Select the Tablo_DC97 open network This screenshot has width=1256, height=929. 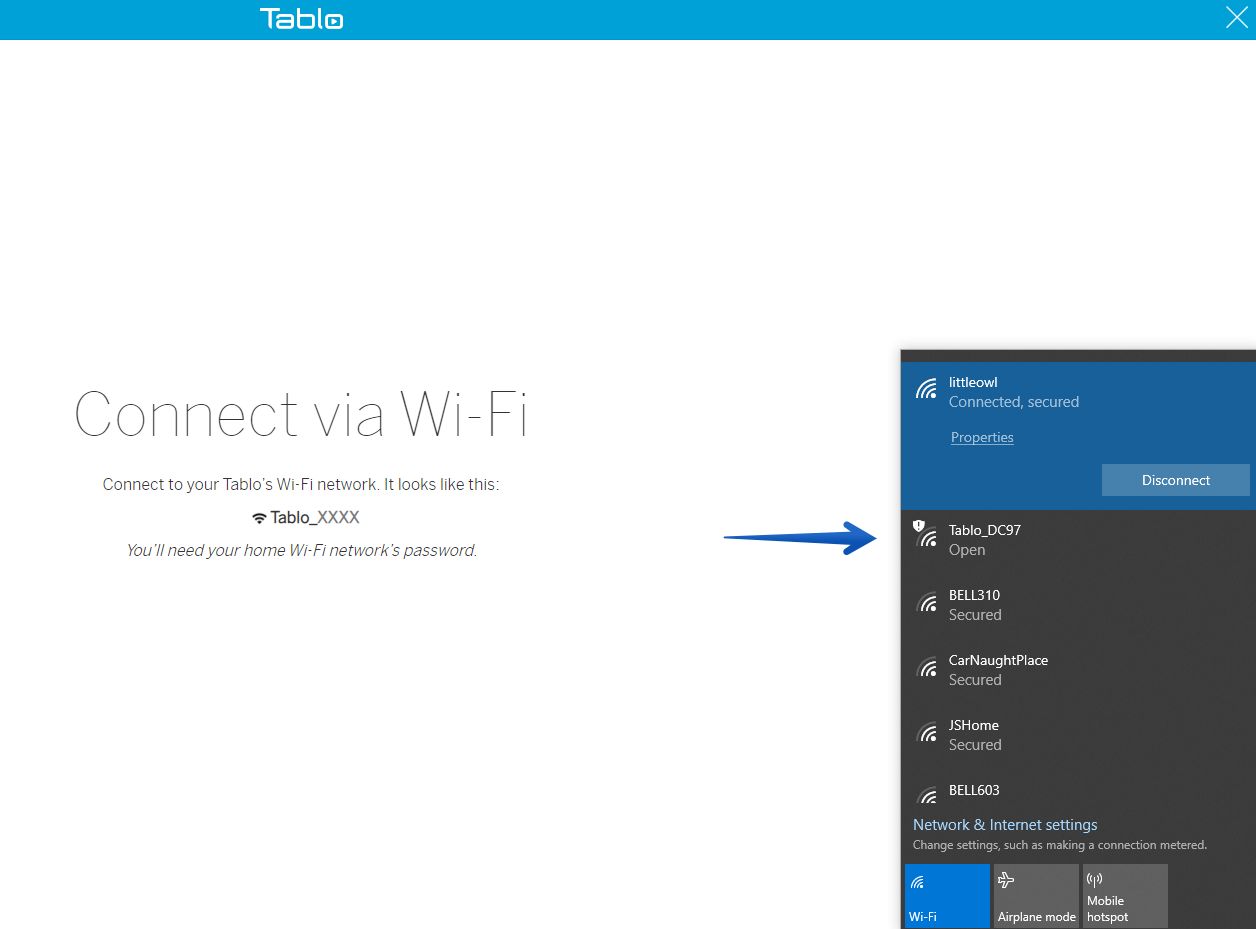coord(1078,540)
